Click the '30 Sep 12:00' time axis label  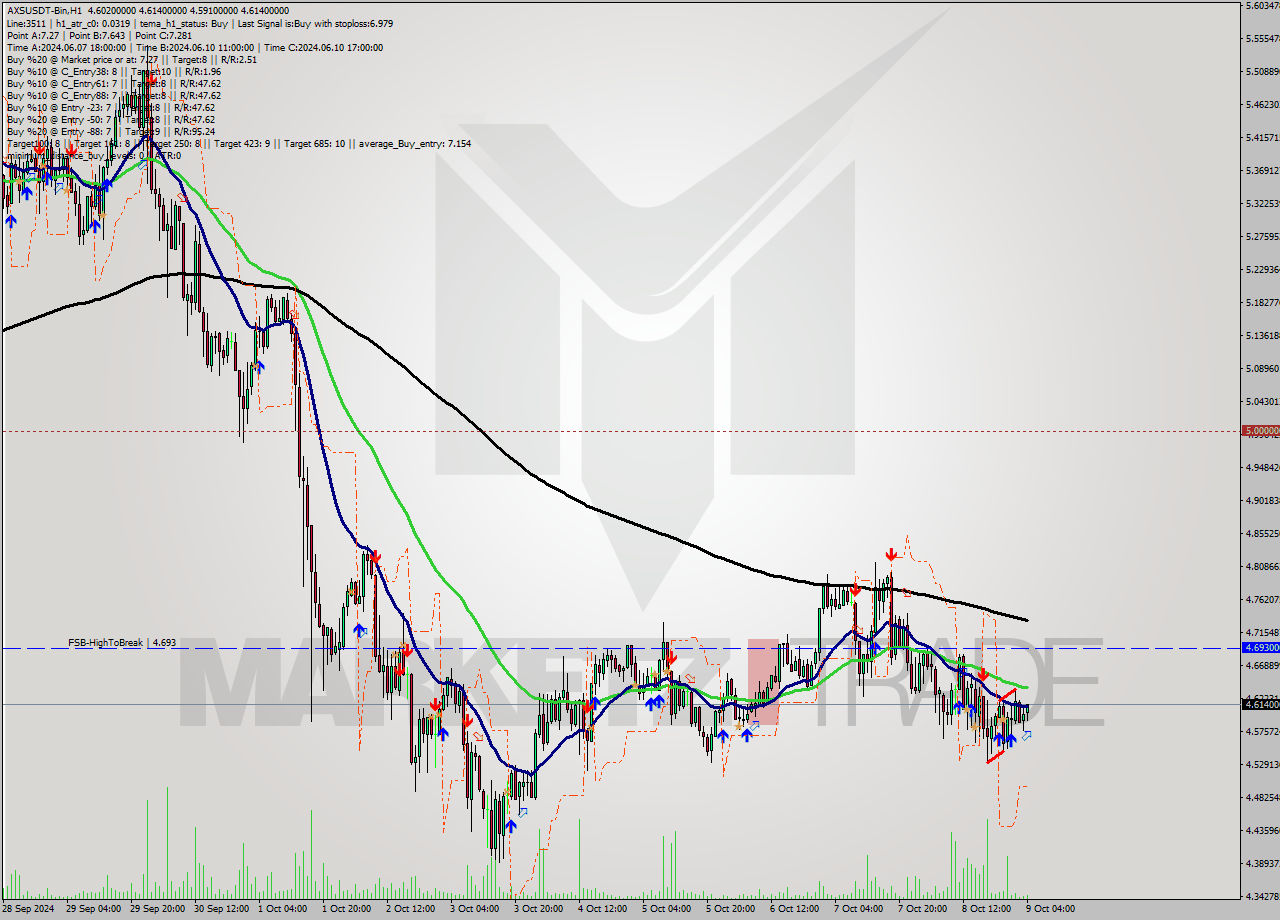[222, 909]
